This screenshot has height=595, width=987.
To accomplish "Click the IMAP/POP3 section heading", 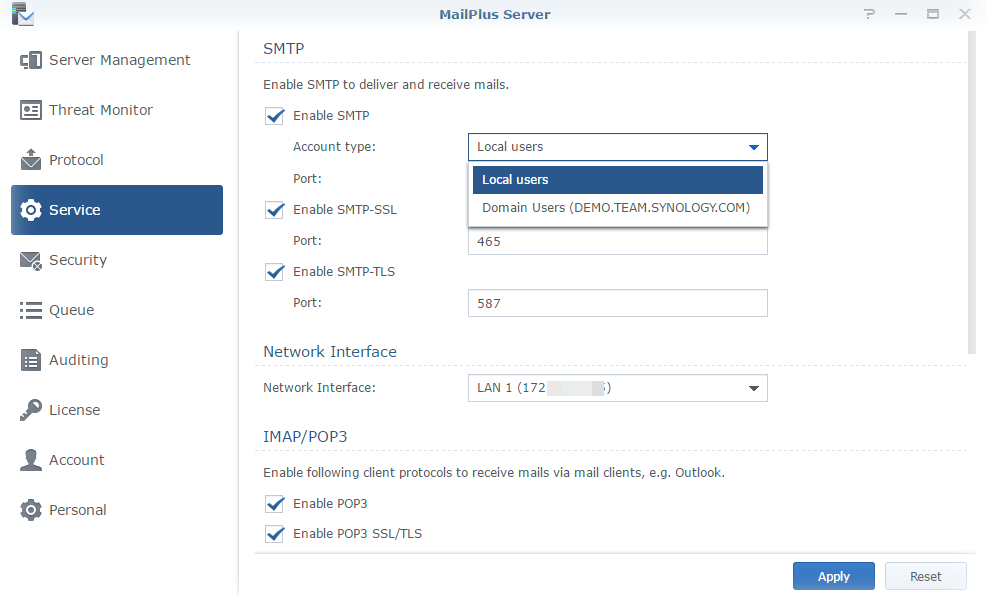I will [305, 436].
